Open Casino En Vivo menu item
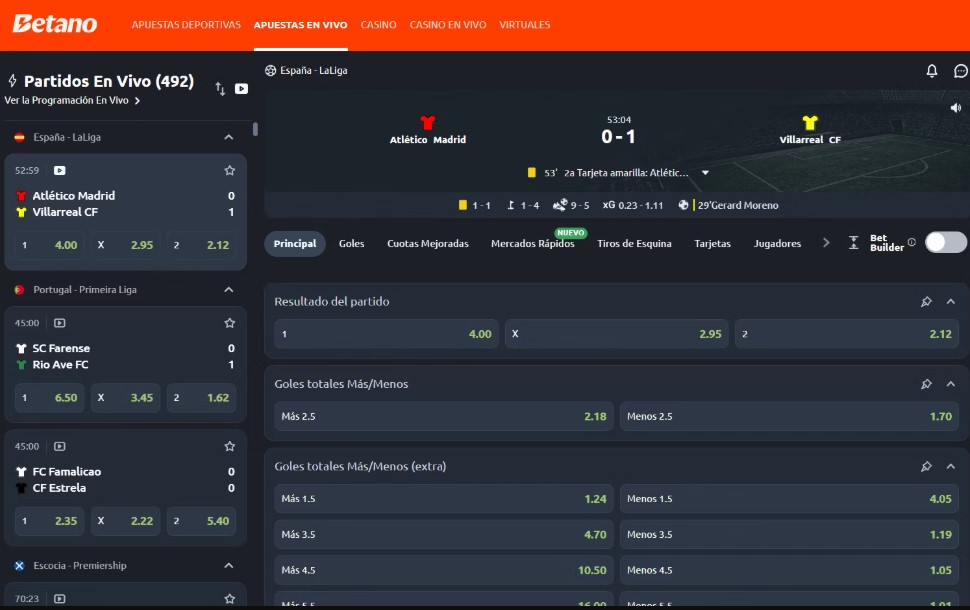 (x=448, y=25)
